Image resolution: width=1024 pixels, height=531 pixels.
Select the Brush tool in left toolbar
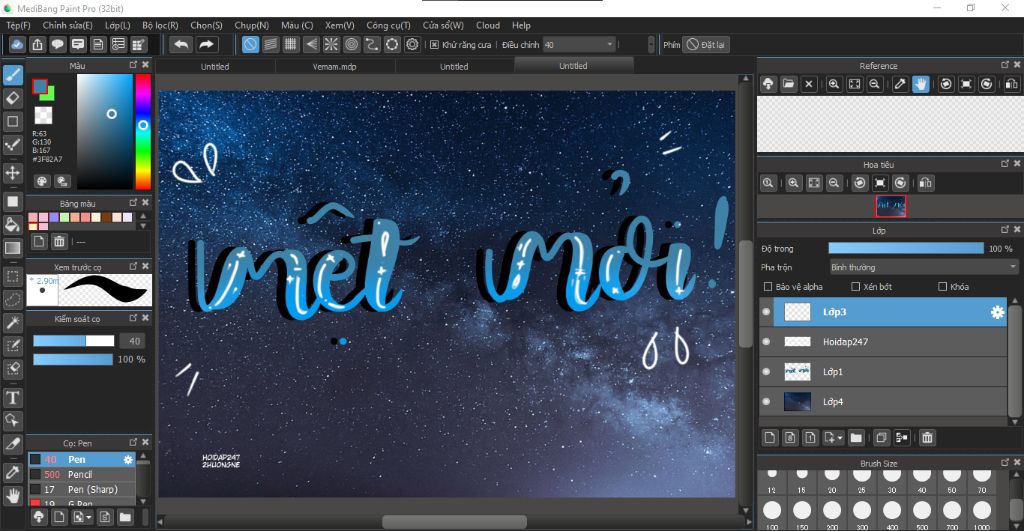tap(12, 75)
